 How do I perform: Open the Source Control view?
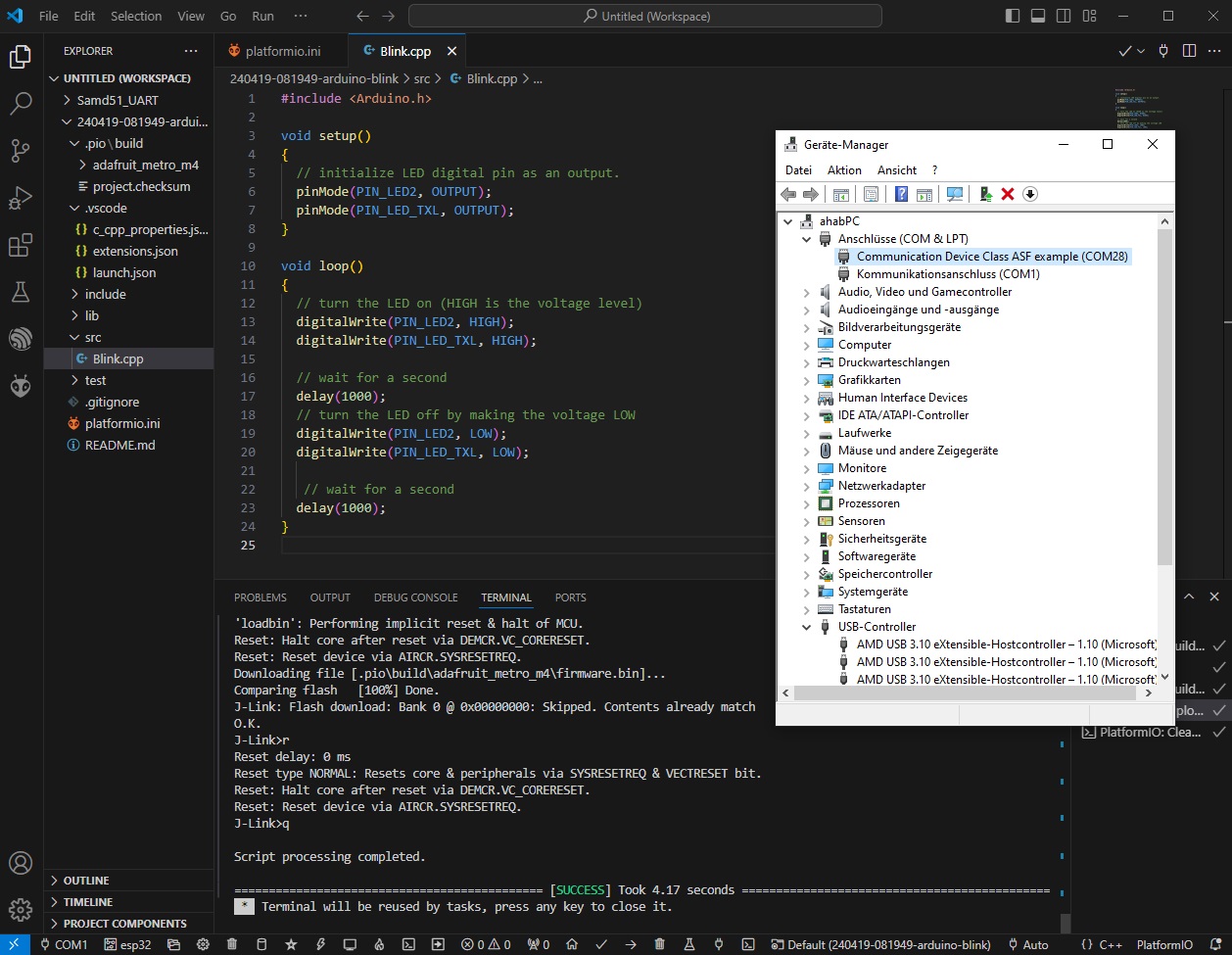pos(21,150)
